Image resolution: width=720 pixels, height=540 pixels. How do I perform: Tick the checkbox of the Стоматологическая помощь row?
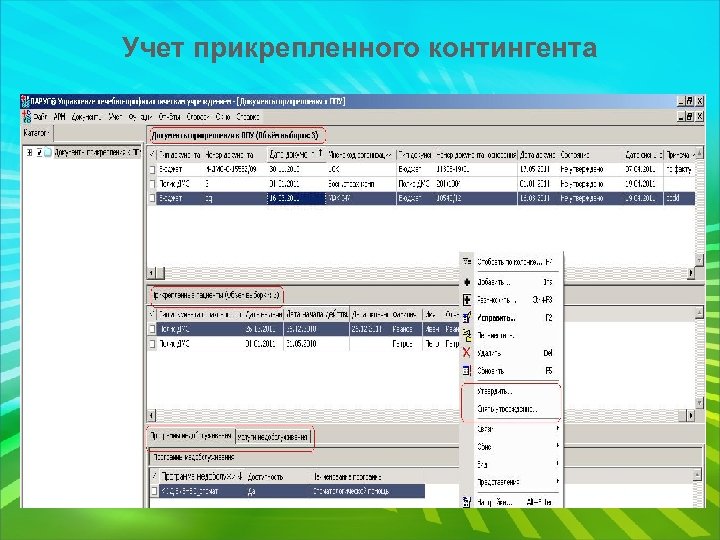click(154, 491)
